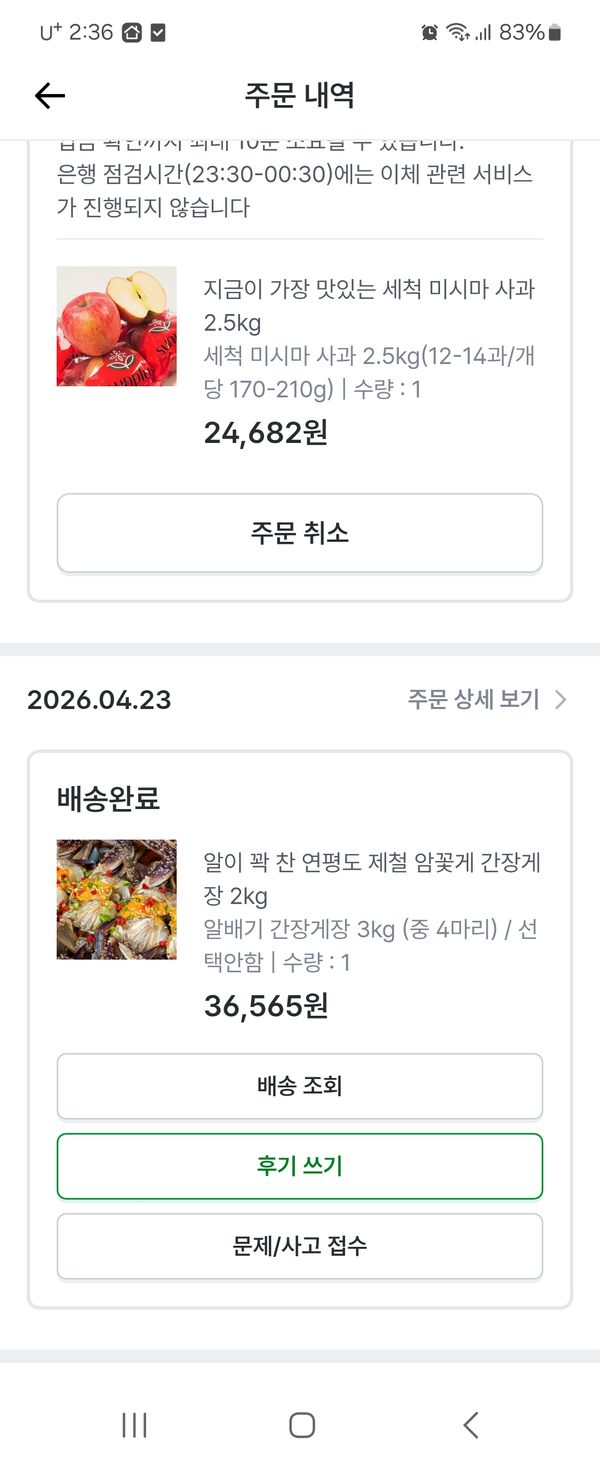Open the soy-marinated crab product thumbnail
Viewport: 600px width, 1467px height.
(117, 899)
